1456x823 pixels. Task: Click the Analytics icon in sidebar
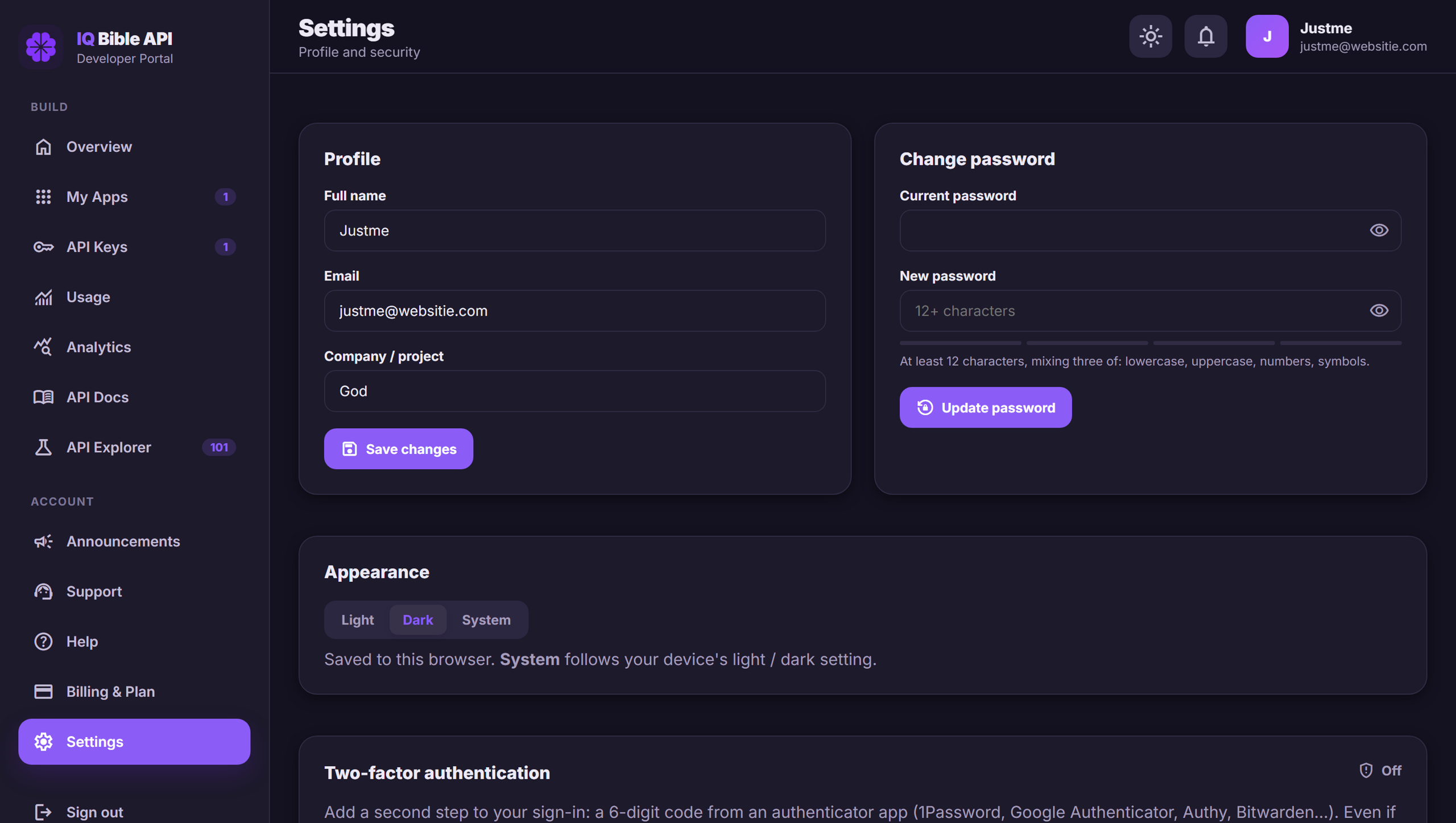point(43,347)
